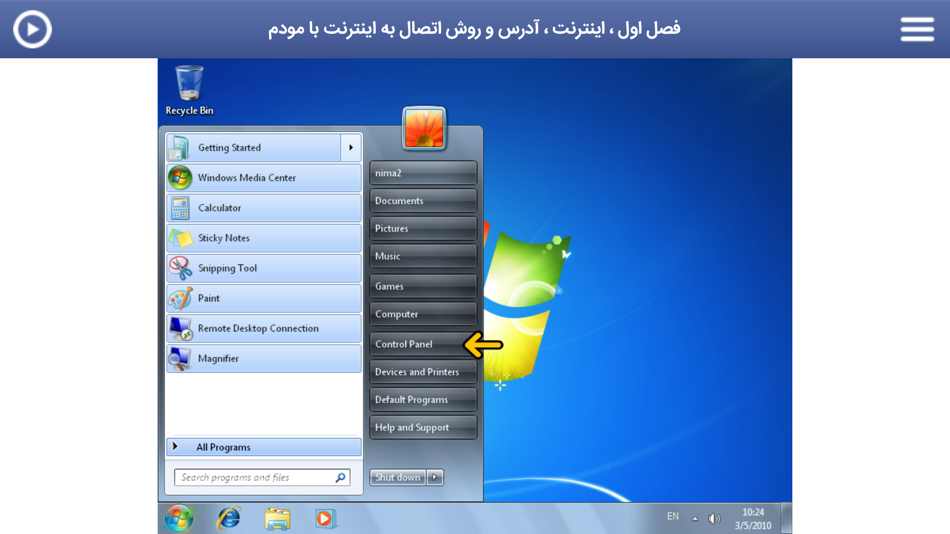Click the Snipping Tool label
Screen dimensions: 950x534
pyautogui.click(x=227, y=268)
